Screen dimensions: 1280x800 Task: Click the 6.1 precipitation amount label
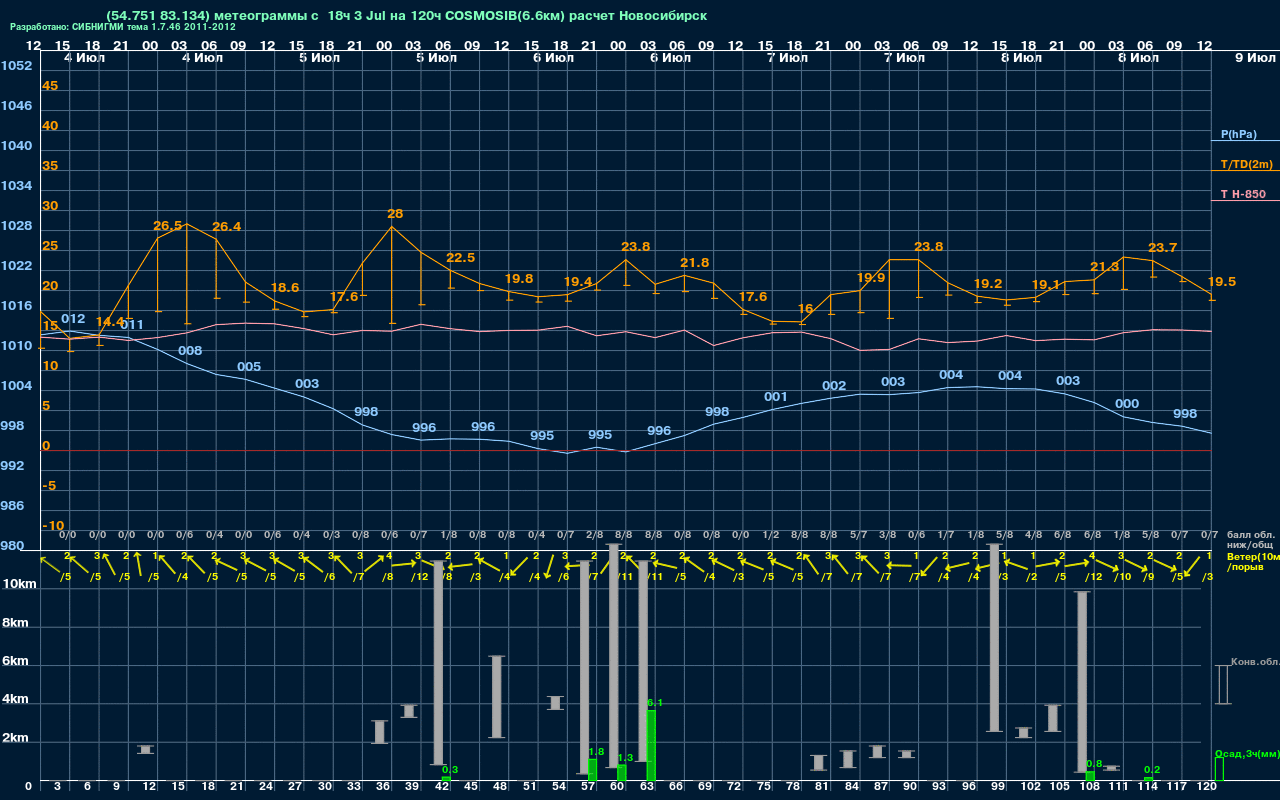(x=655, y=703)
